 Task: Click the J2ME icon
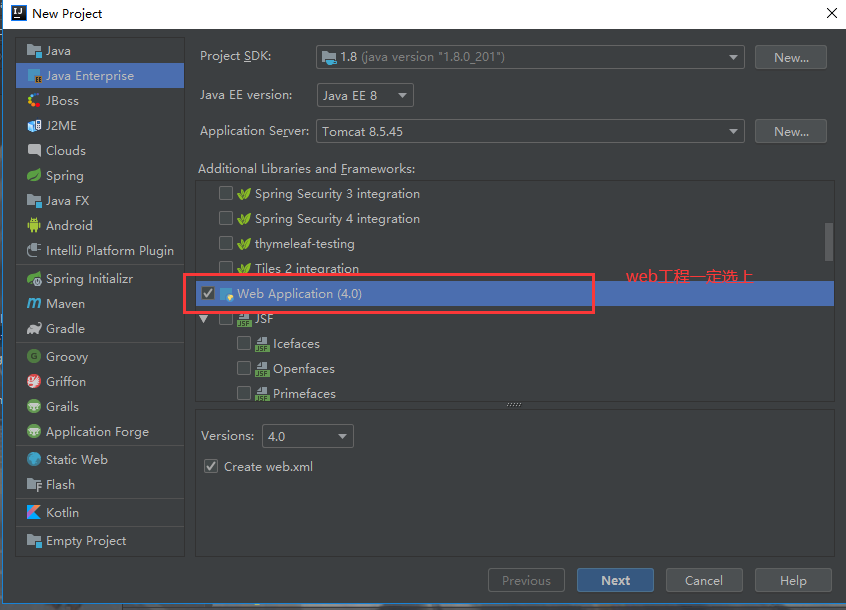tap(34, 126)
